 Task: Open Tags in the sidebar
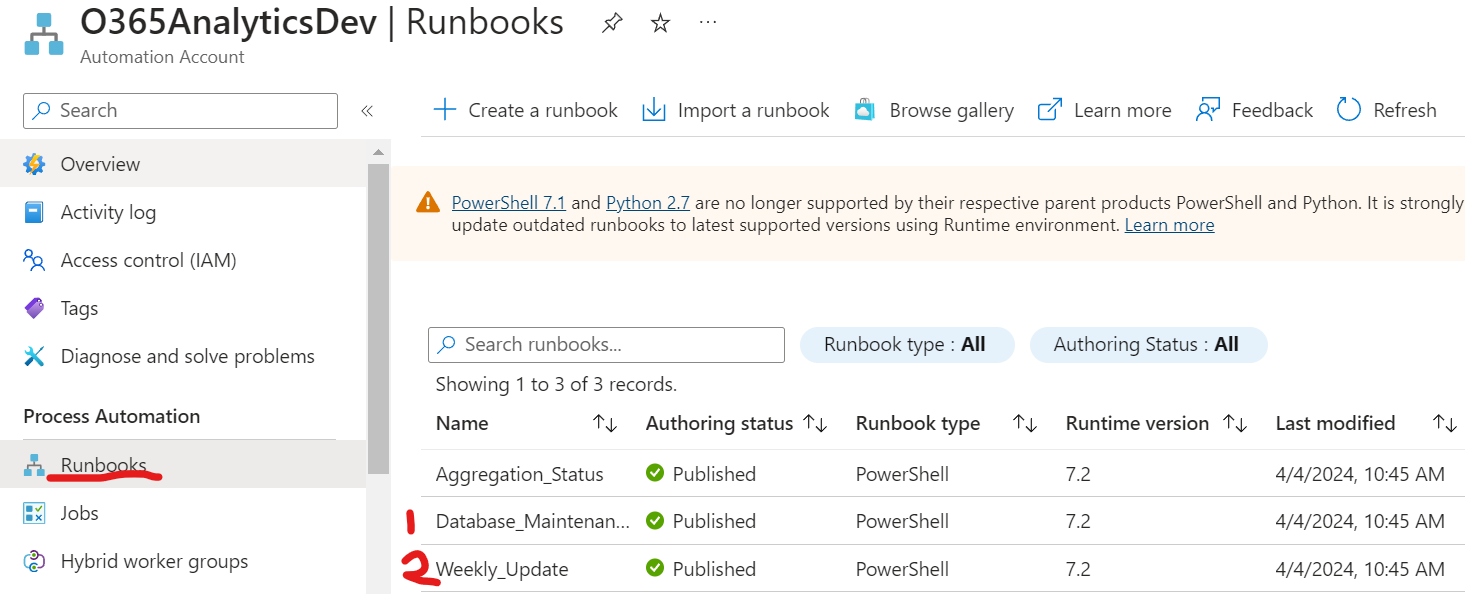point(184,308)
